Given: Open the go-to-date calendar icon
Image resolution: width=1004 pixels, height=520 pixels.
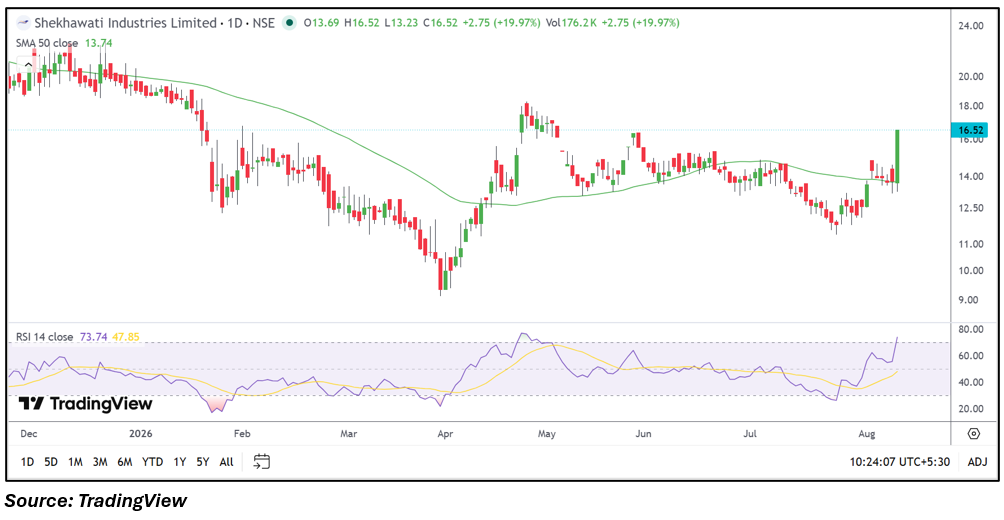Looking at the screenshot, I should (261, 462).
